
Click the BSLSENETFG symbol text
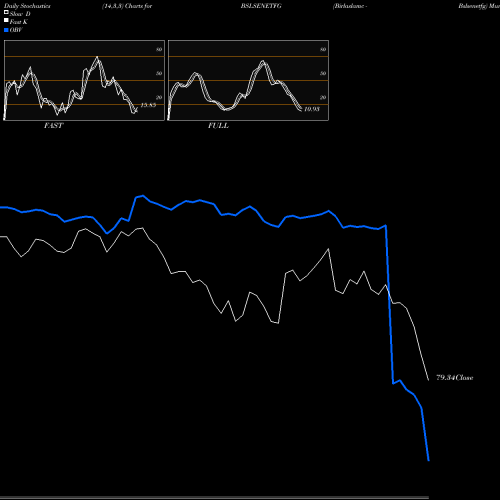261,6
